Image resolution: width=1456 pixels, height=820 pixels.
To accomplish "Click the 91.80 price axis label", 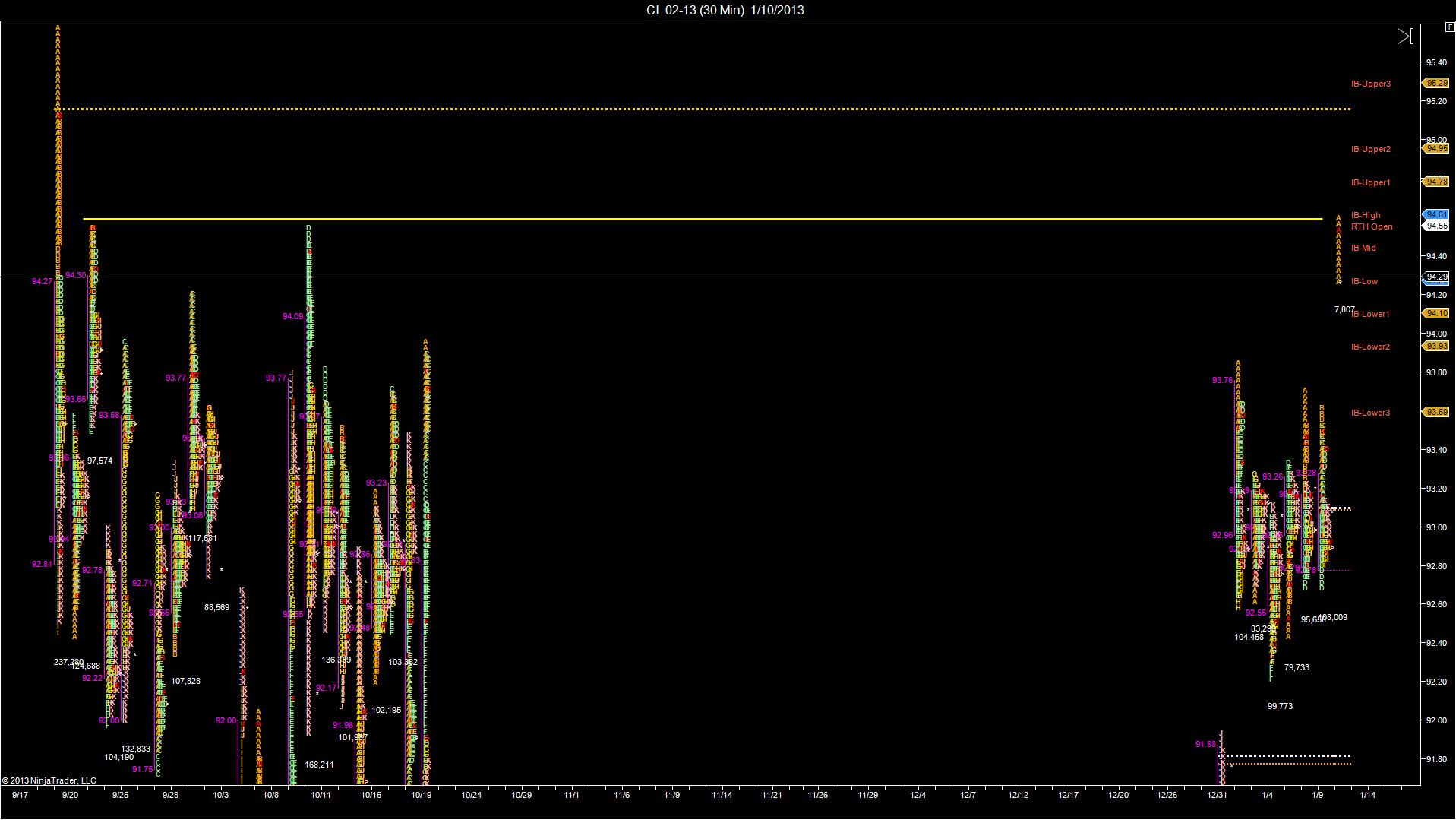I will 1435,759.
